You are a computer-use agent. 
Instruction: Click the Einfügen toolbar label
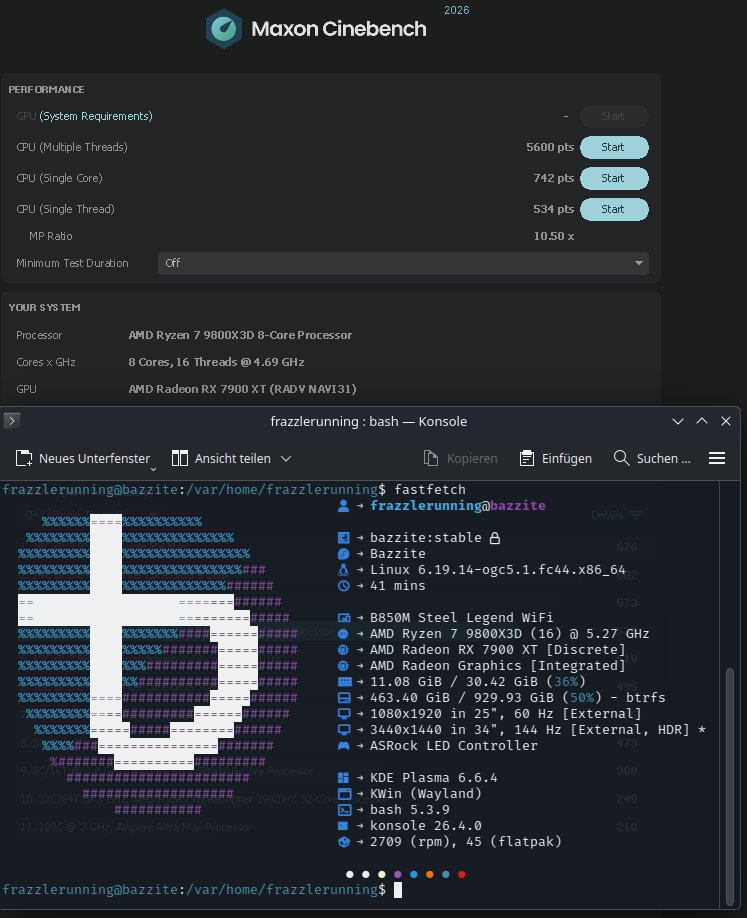tap(567, 459)
